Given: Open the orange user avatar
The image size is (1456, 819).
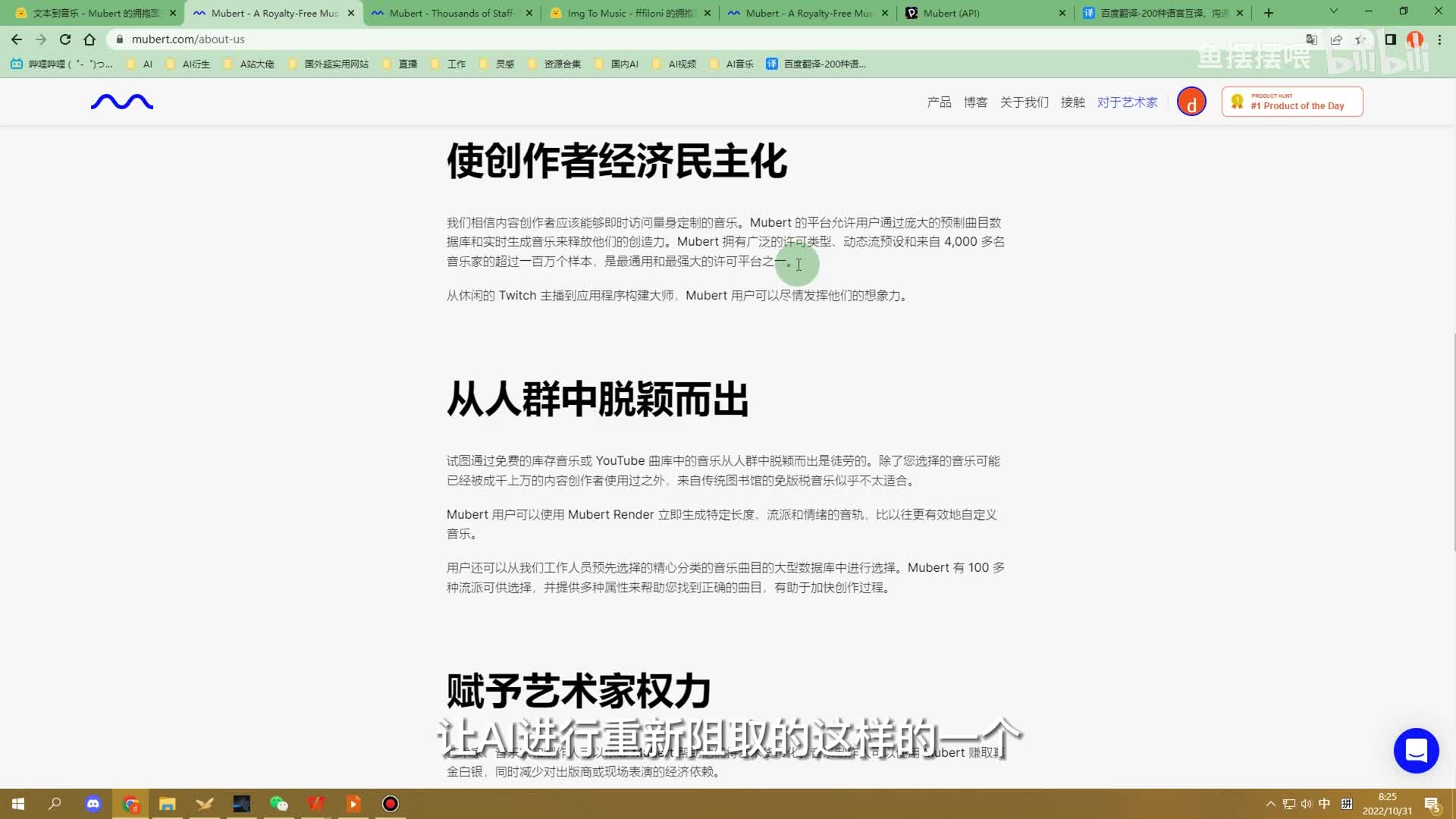Looking at the screenshot, I should click(1191, 102).
